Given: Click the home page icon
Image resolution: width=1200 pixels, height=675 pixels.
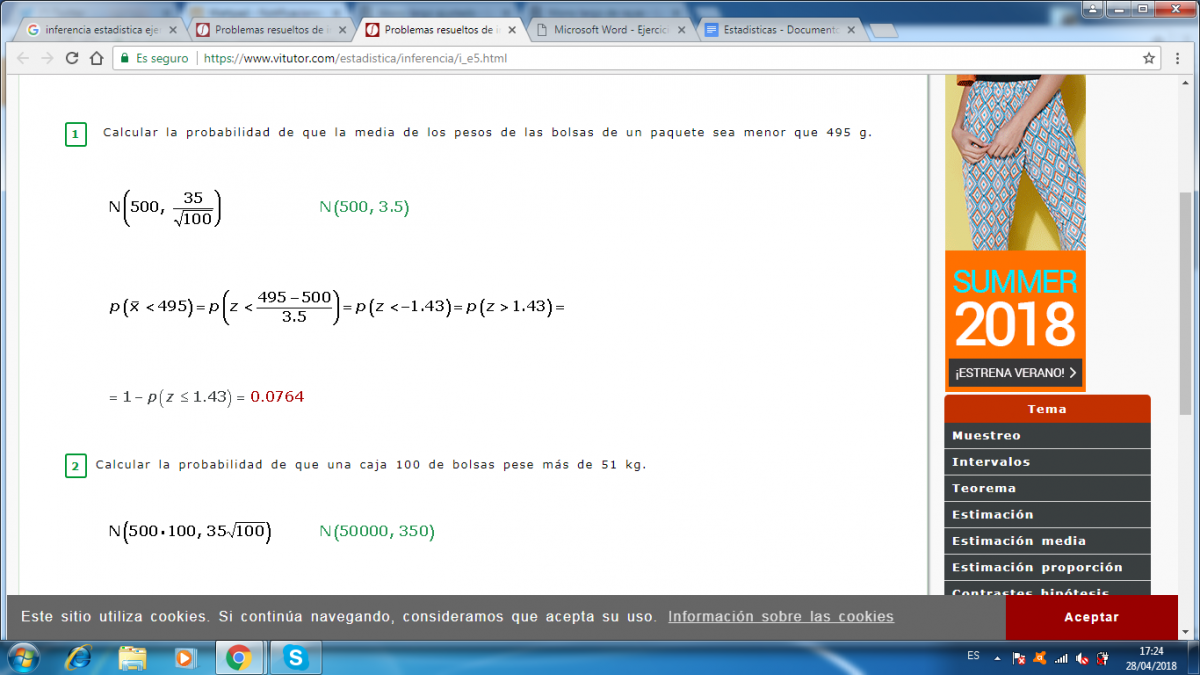Looking at the screenshot, I should (96, 58).
